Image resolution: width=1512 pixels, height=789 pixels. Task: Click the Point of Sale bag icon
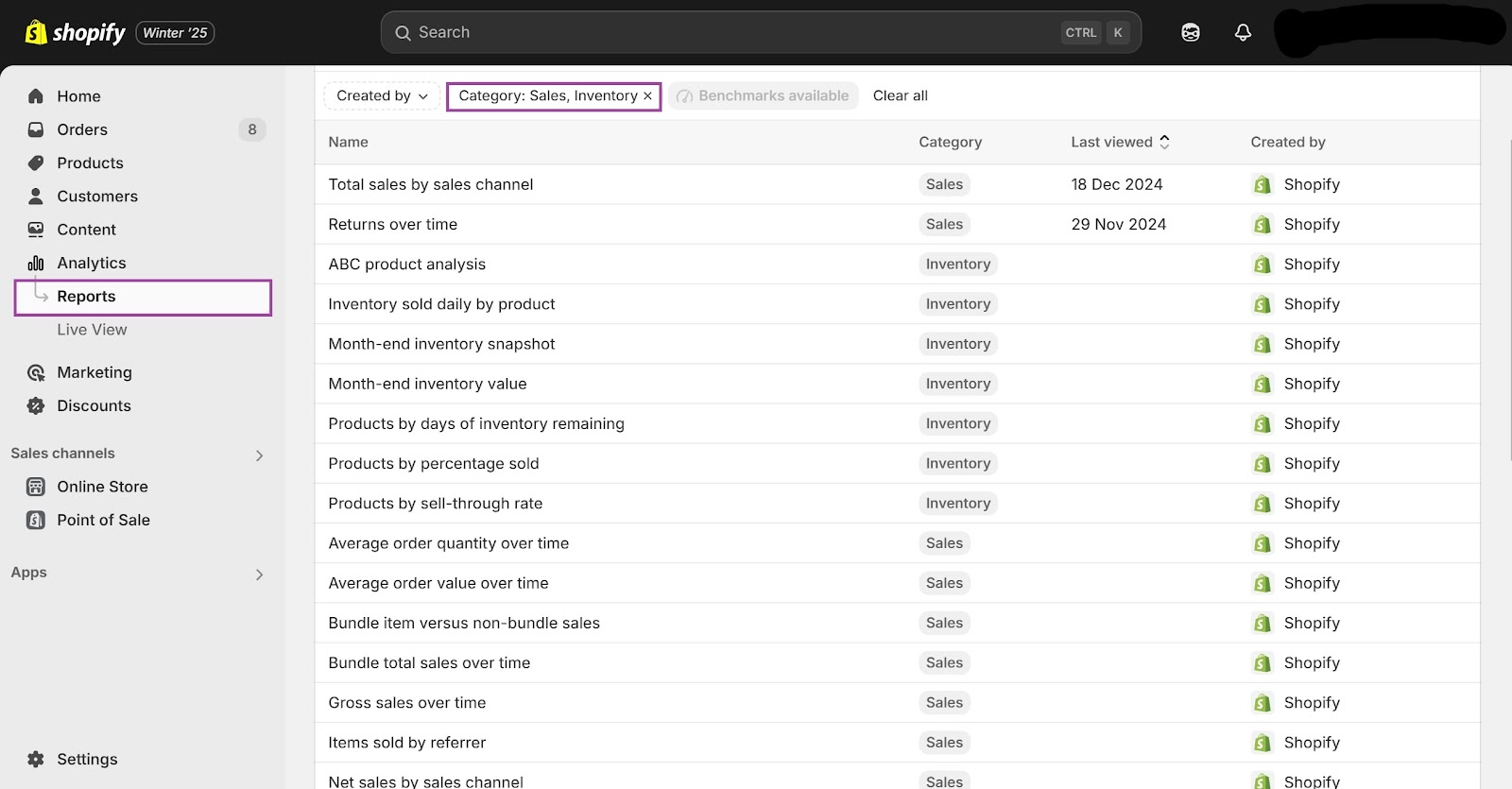point(36,520)
